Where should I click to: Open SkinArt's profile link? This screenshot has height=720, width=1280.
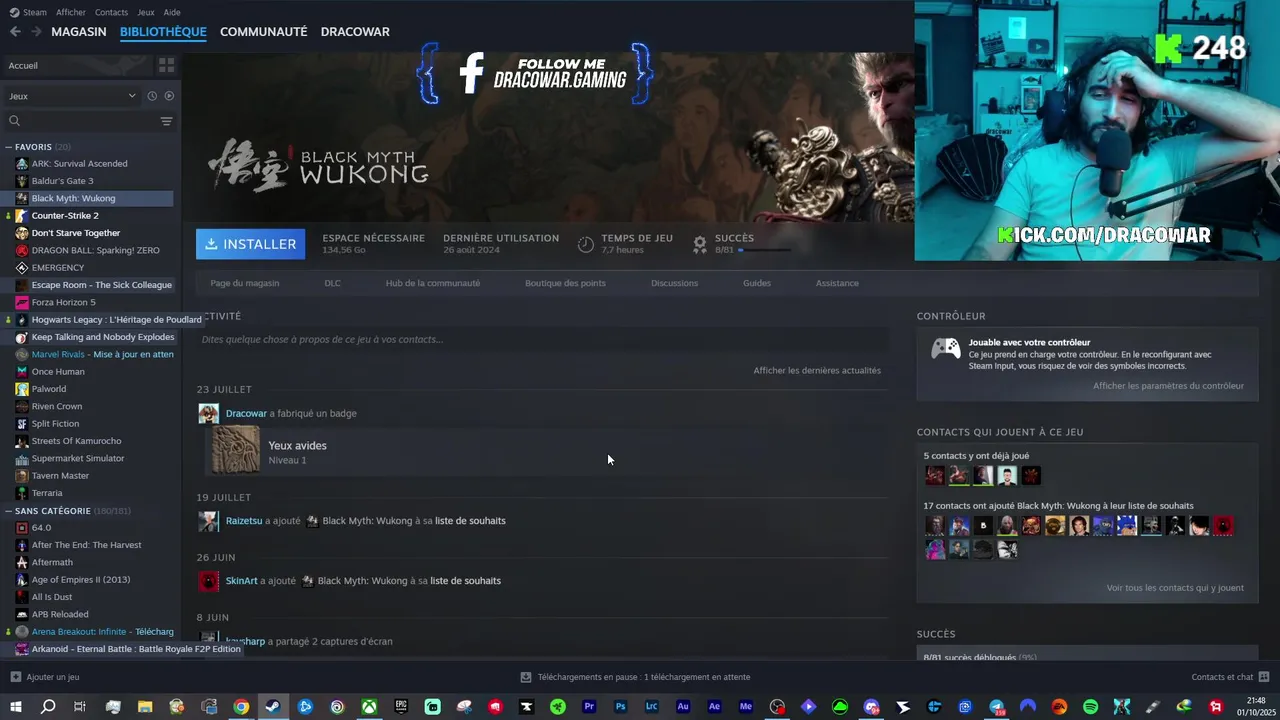pos(241,581)
